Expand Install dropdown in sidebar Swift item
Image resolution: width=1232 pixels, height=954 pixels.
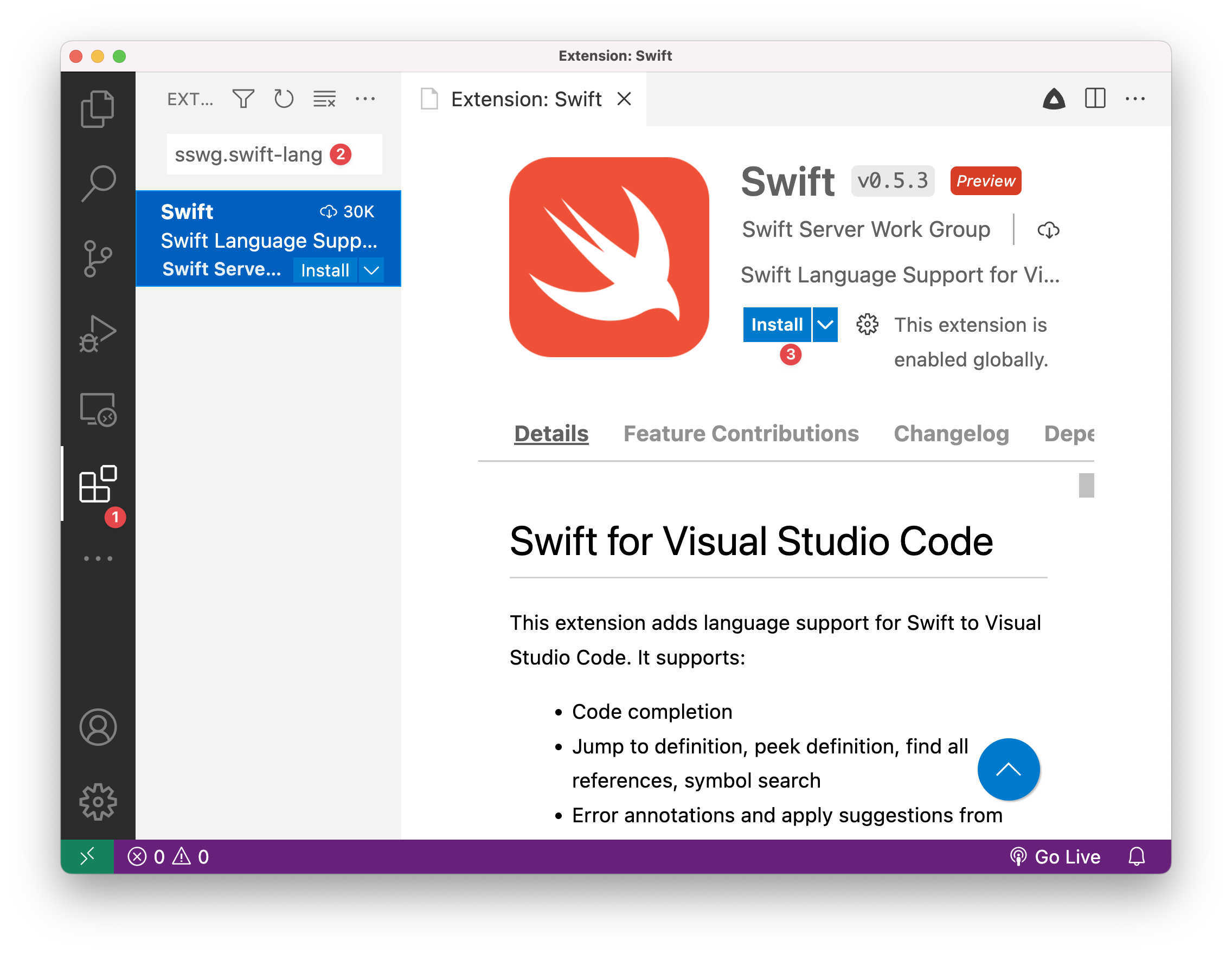tap(371, 270)
